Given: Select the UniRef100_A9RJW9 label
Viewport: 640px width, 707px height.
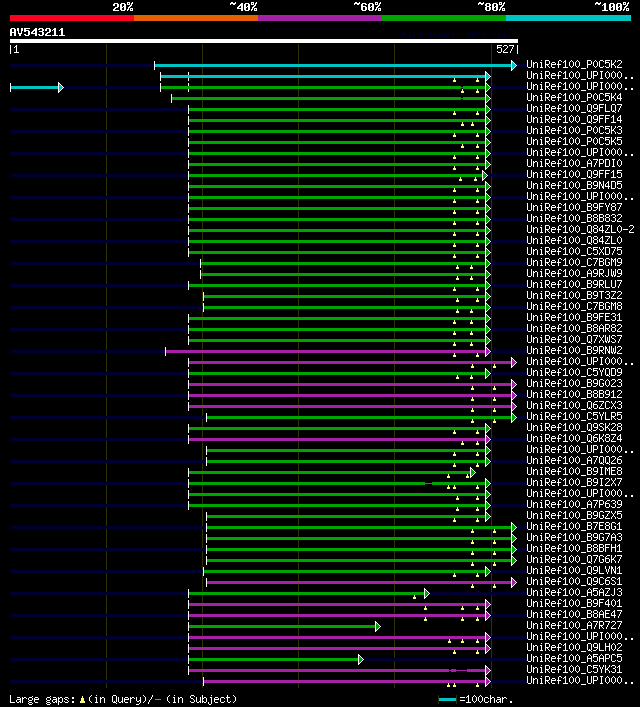Looking at the screenshot, I should click(574, 273).
